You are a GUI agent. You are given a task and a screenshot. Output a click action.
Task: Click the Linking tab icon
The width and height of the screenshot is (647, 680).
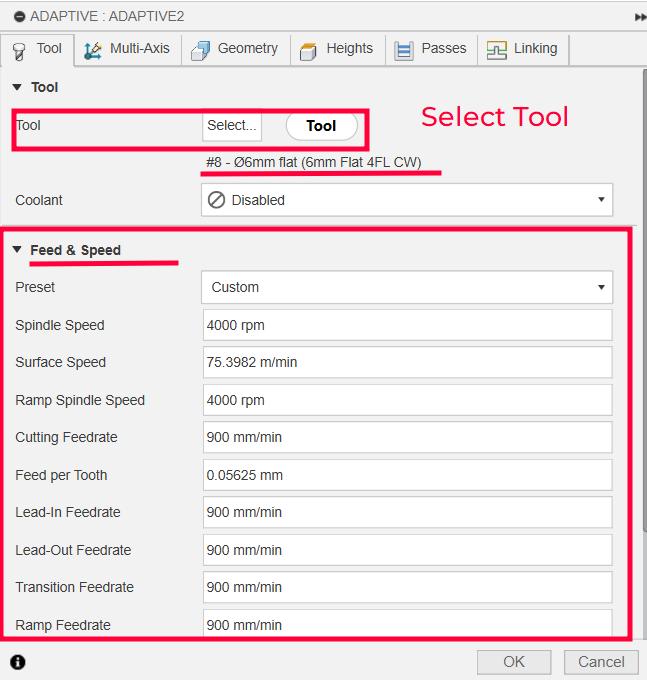tap(497, 50)
